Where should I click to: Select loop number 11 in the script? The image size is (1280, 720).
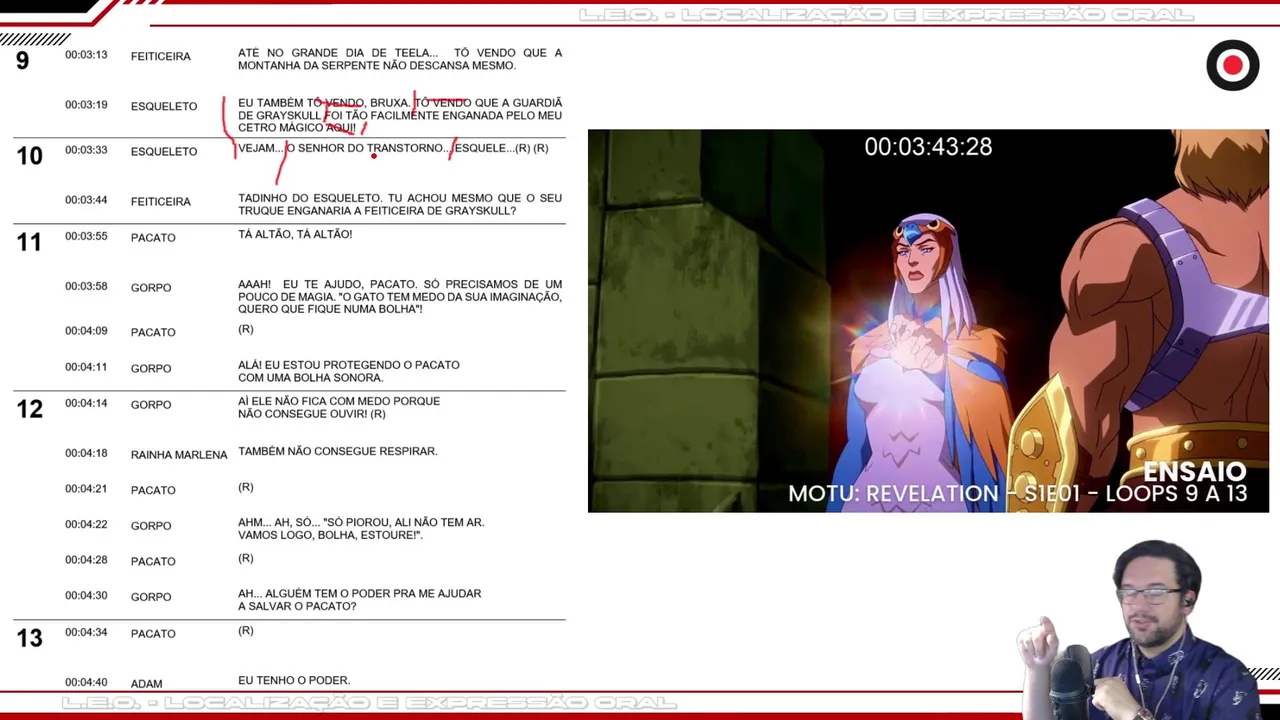click(28, 242)
